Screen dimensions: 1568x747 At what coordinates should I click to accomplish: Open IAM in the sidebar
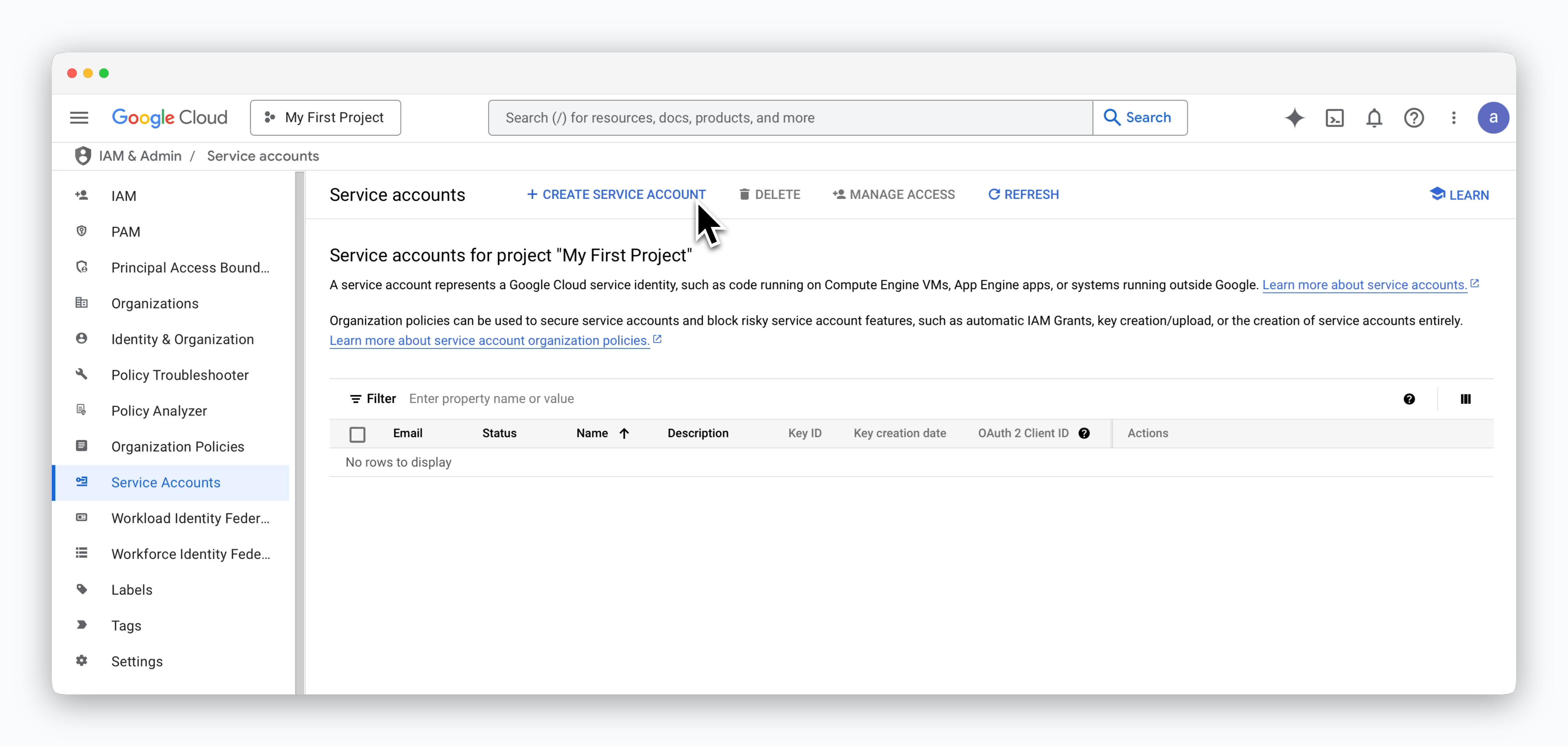(170, 196)
